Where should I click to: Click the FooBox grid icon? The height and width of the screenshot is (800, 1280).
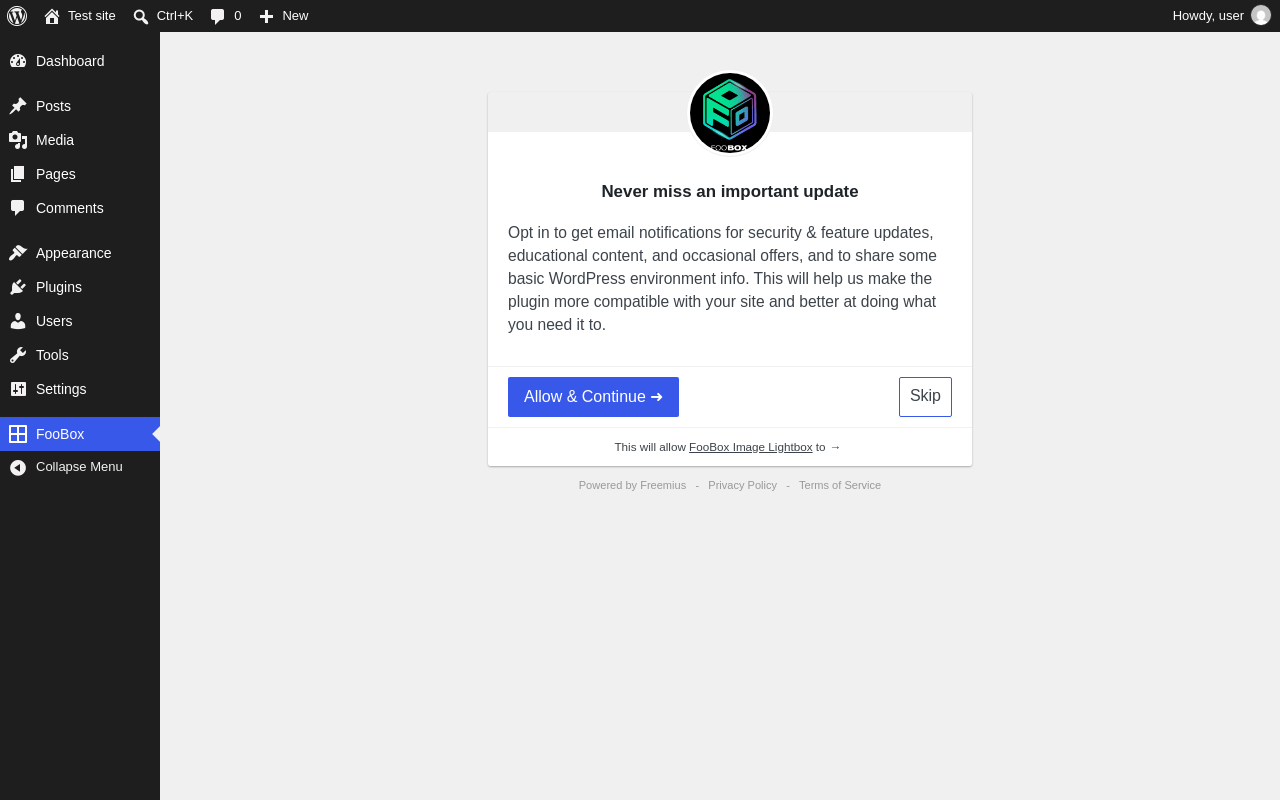tap(18, 434)
